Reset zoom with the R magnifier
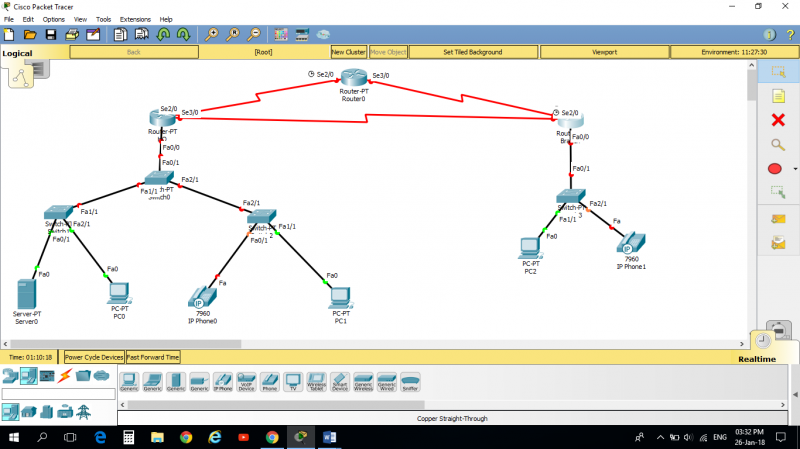 pyautogui.click(x=233, y=35)
